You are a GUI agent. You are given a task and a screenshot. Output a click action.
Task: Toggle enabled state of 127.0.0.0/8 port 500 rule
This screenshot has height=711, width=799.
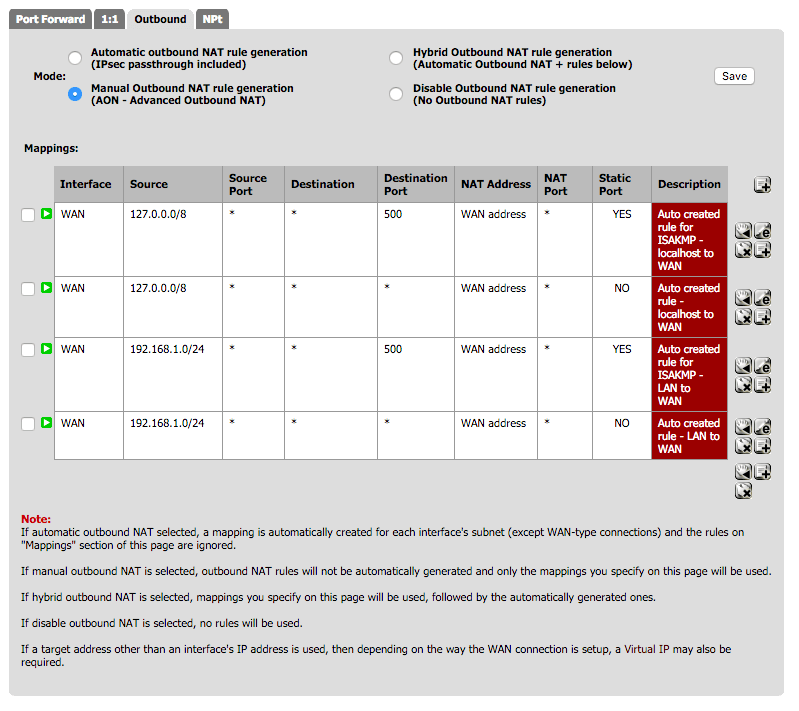(x=46, y=214)
